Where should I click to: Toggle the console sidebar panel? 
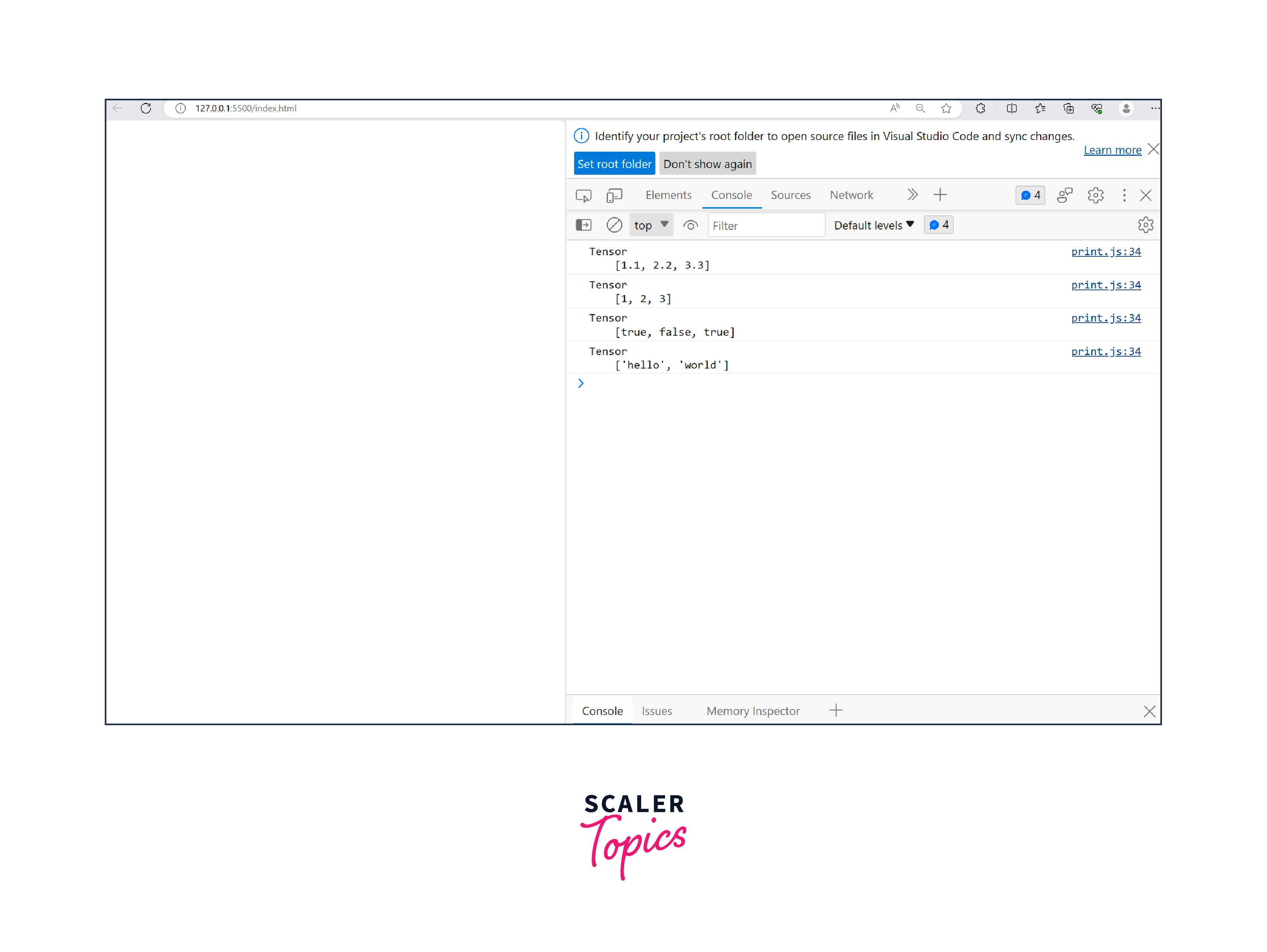click(x=583, y=225)
